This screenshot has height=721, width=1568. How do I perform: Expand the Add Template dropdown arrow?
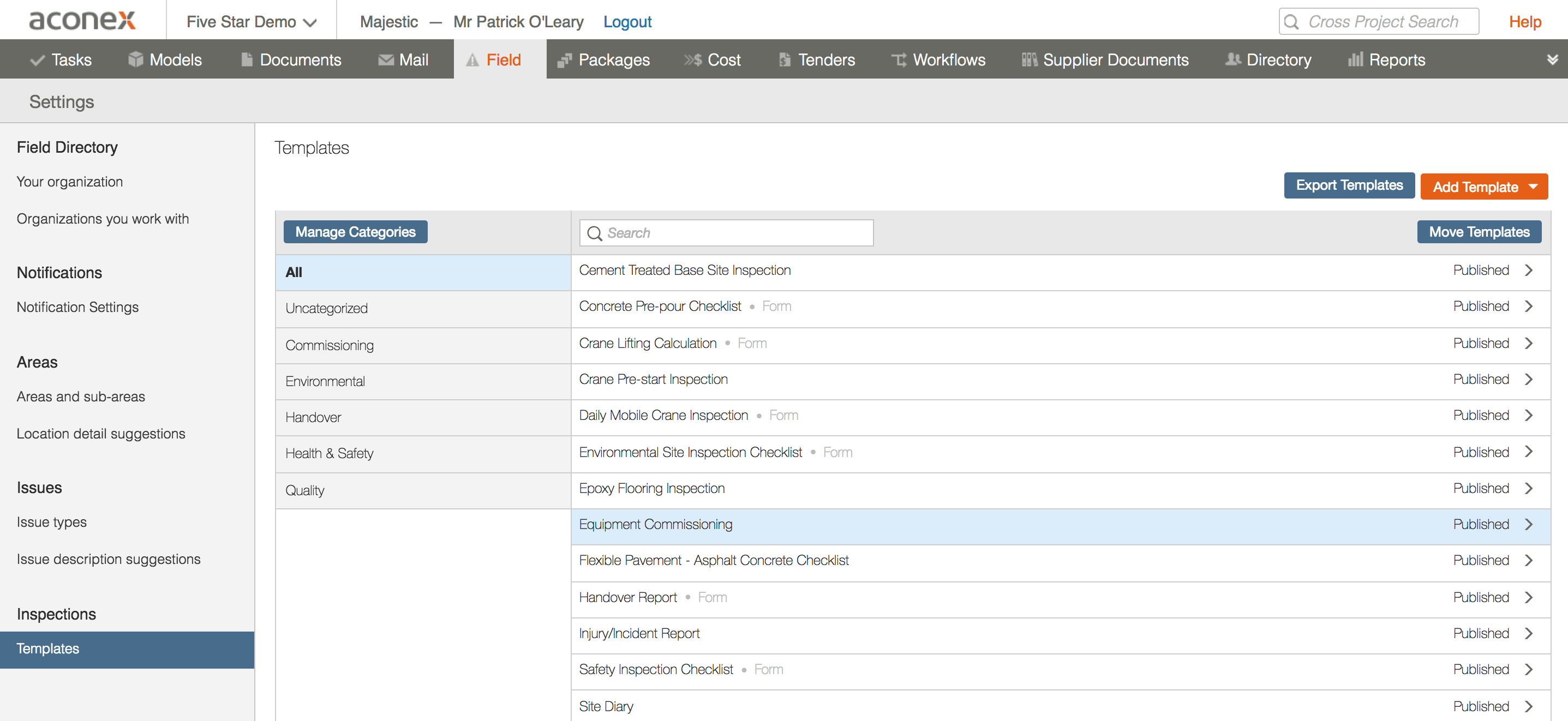(x=1533, y=187)
